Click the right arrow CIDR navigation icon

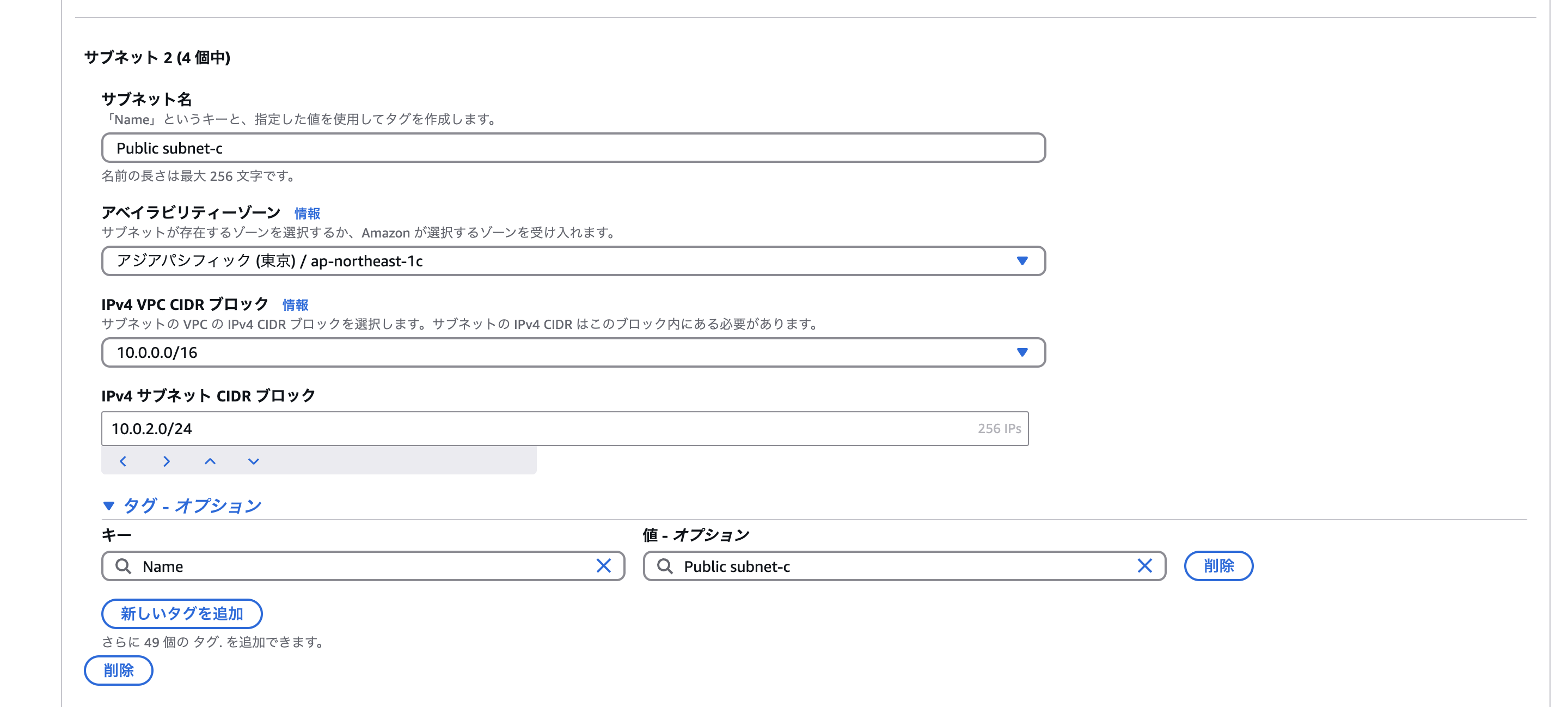[166, 461]
